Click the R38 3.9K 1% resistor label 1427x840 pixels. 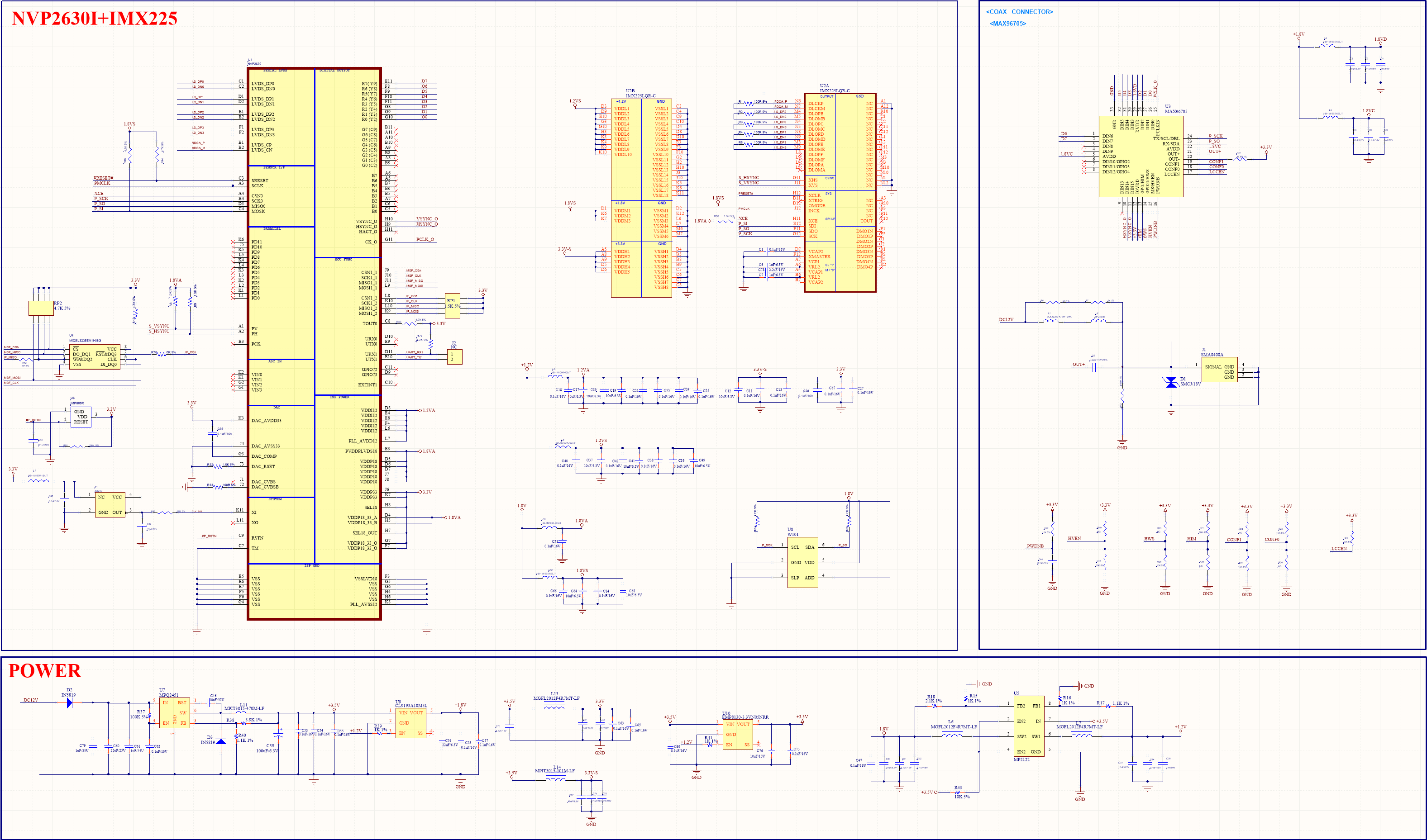pos(245,720)
